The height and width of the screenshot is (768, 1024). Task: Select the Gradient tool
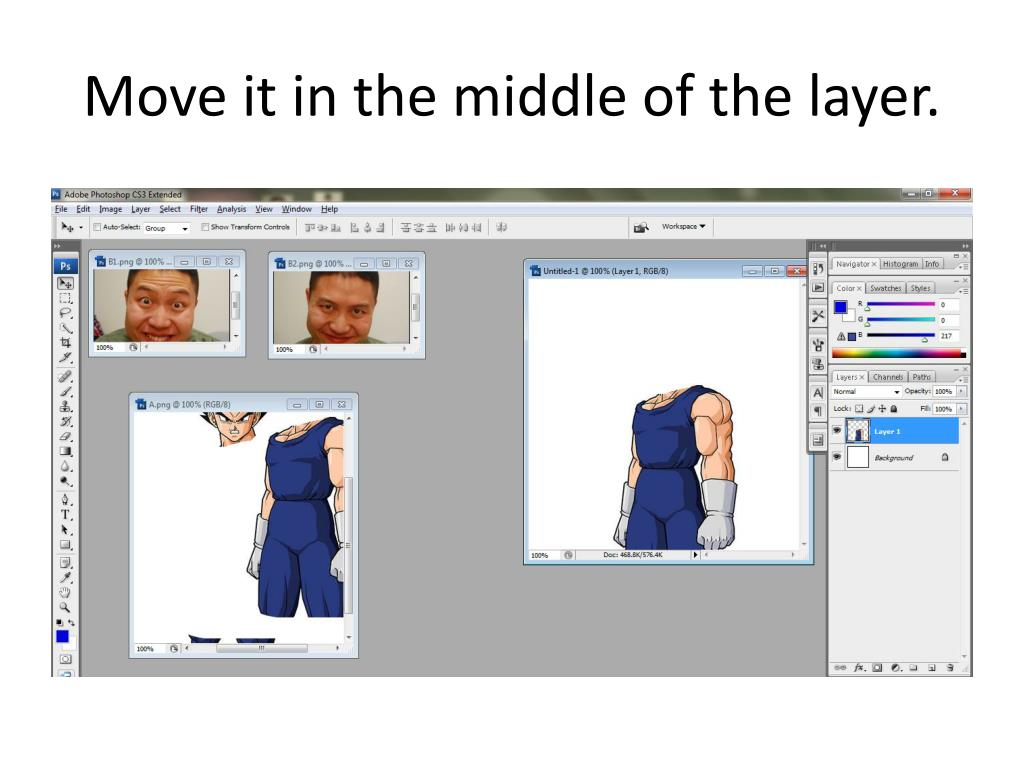click(65, 451)
